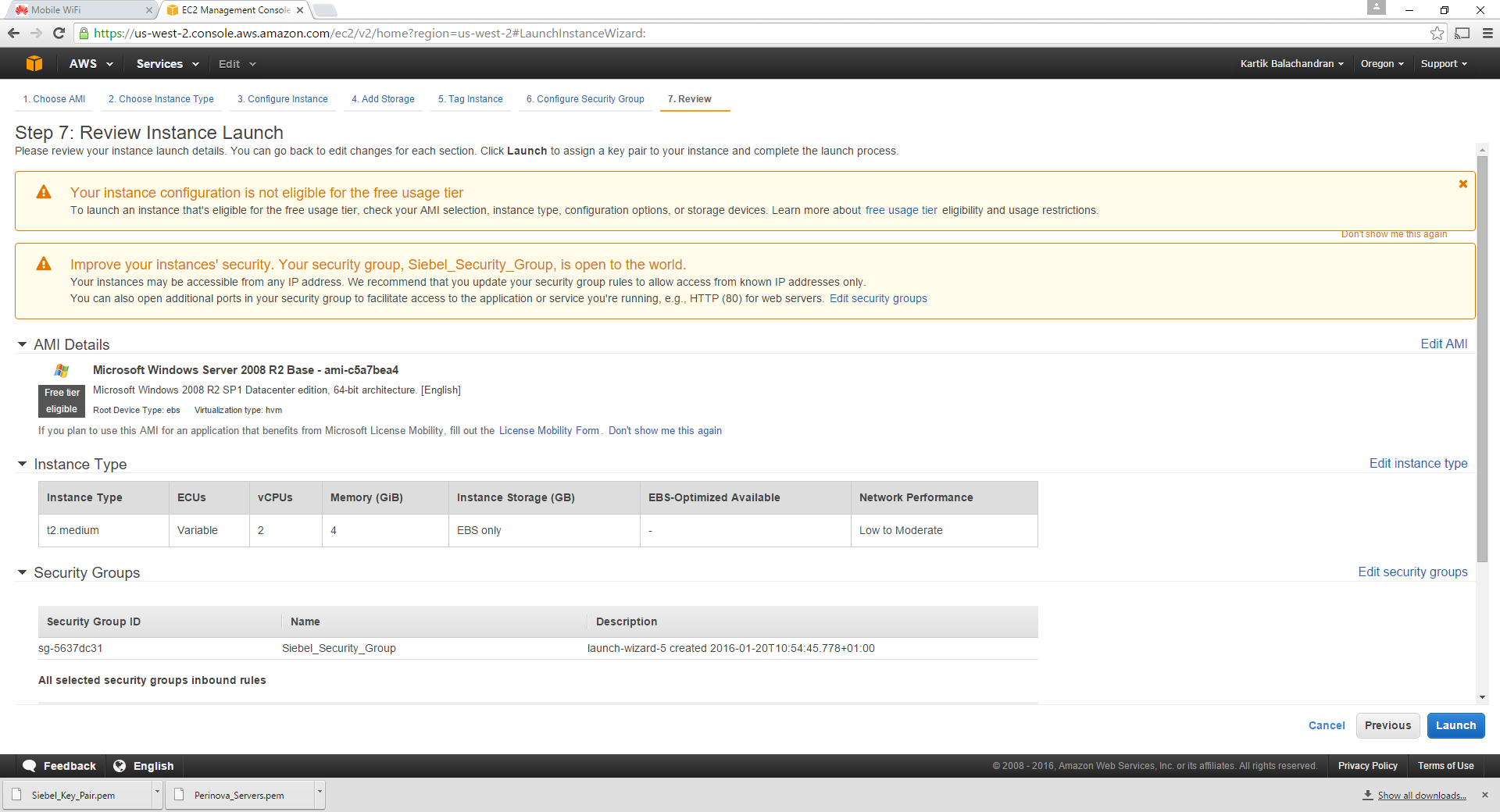Close the downloads bar
Image resolution: width=1500 pixels, height=812 pixels.
click(x=1485, y=795)
